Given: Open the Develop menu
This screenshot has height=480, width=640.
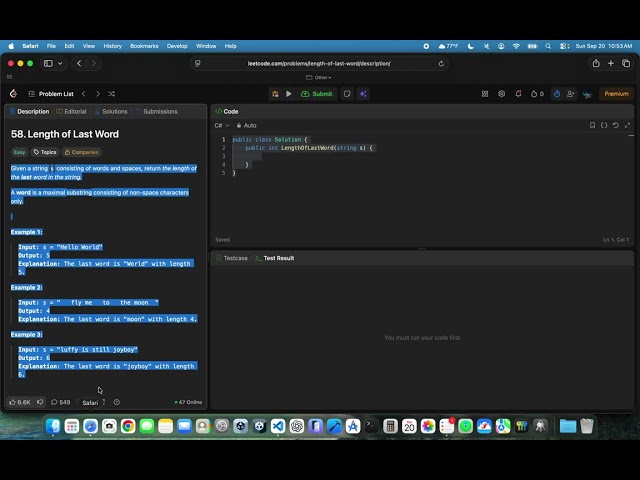Looking at the screenshot, I should (177, 46).
